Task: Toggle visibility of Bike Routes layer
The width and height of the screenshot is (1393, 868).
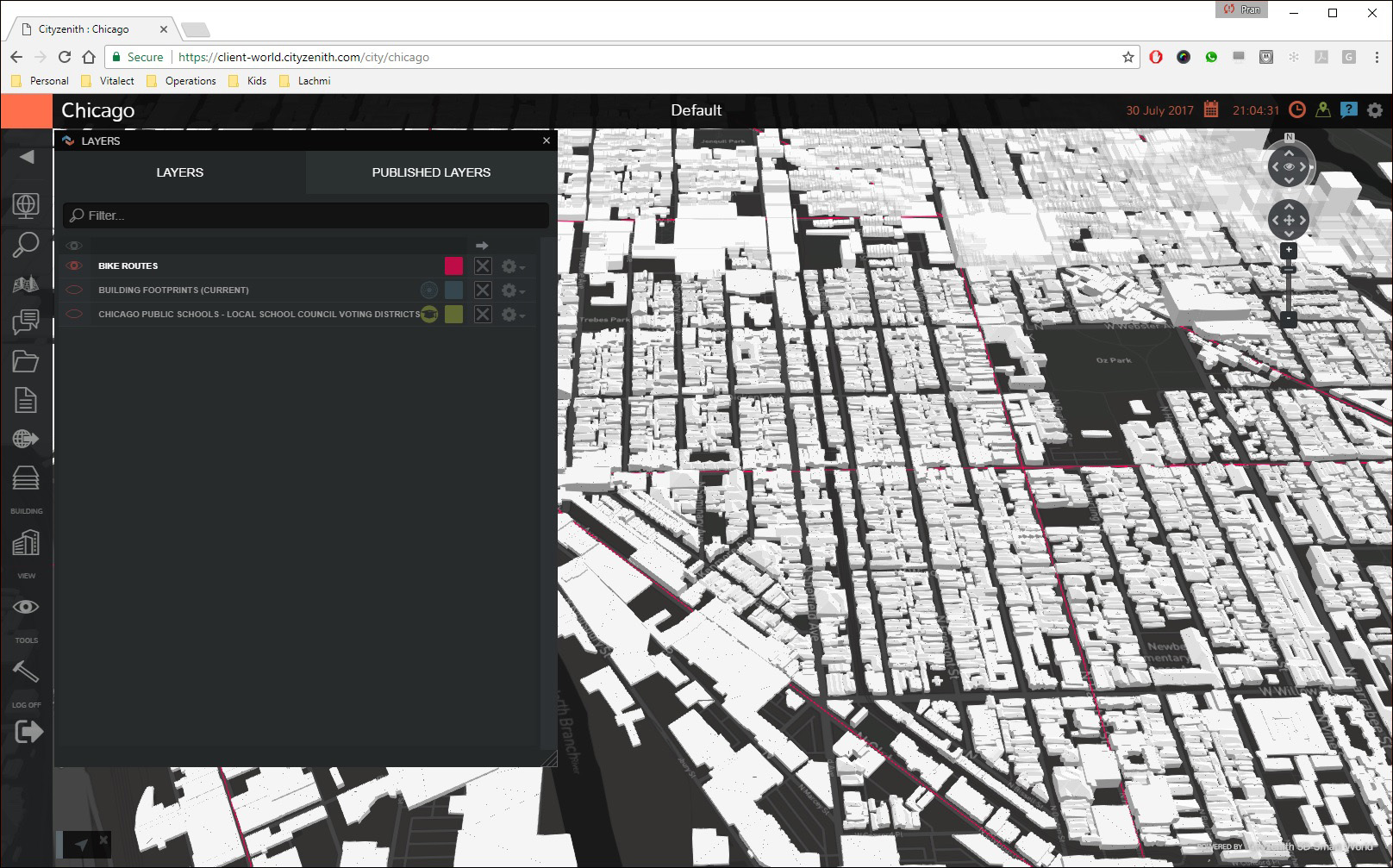Action: (x=74, y=265)
